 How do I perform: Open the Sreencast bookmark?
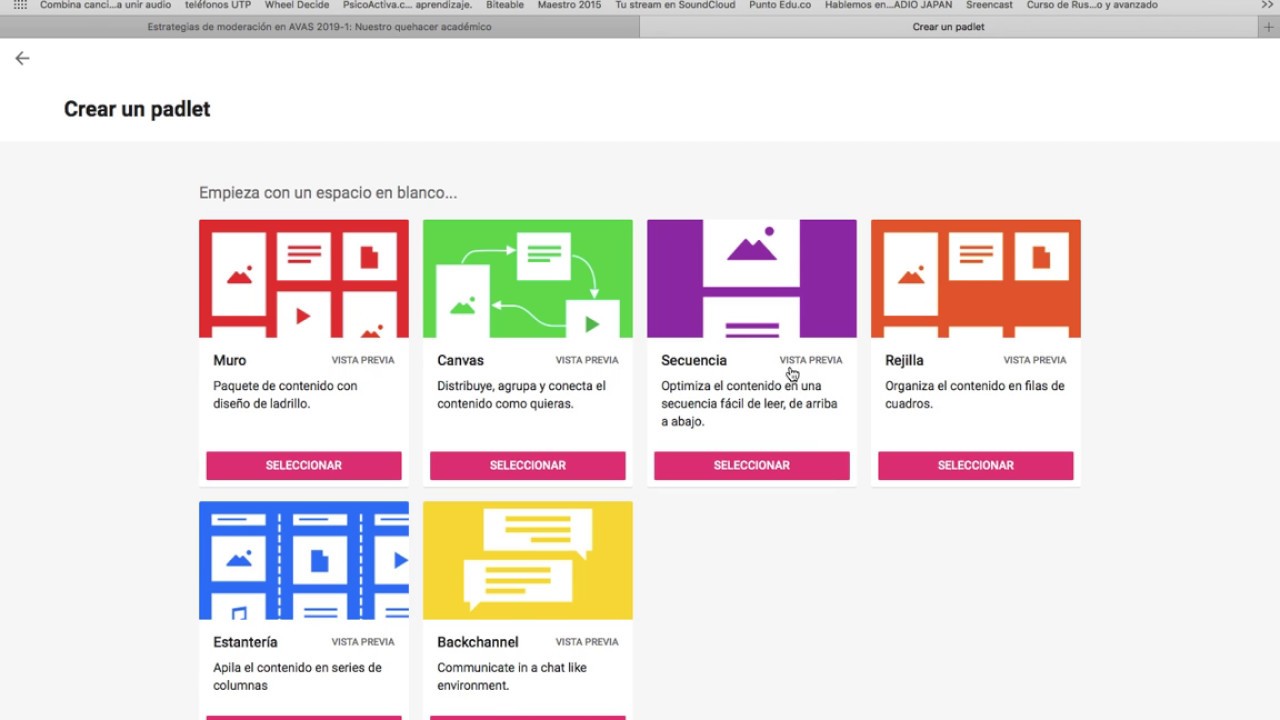pos(989,5)
